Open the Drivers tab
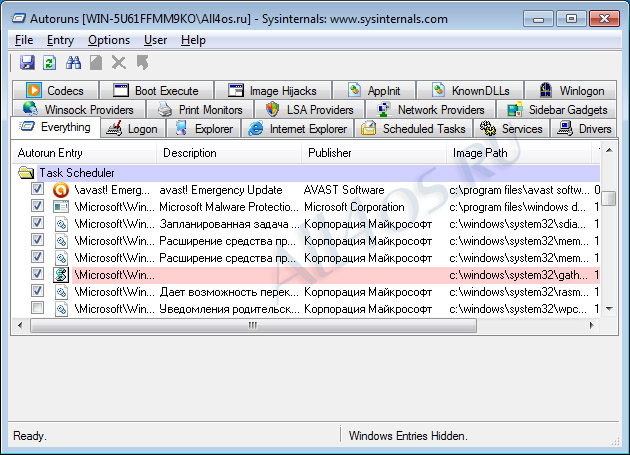The height and width of the screenshot is (455, 630). pos(583,129)
